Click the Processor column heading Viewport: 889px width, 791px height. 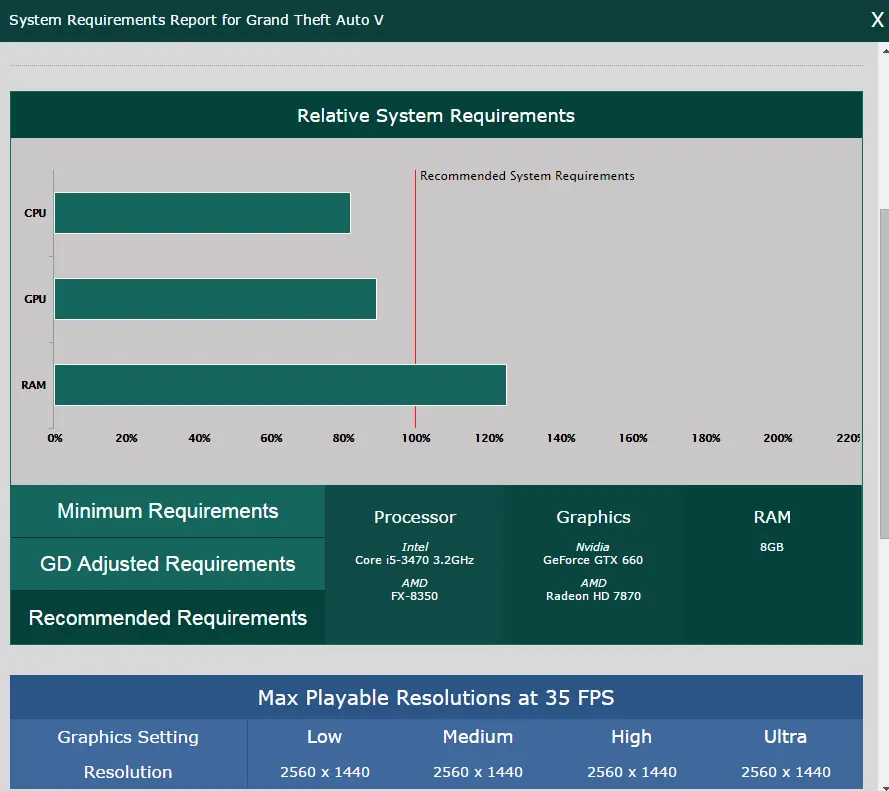[414, 517]
